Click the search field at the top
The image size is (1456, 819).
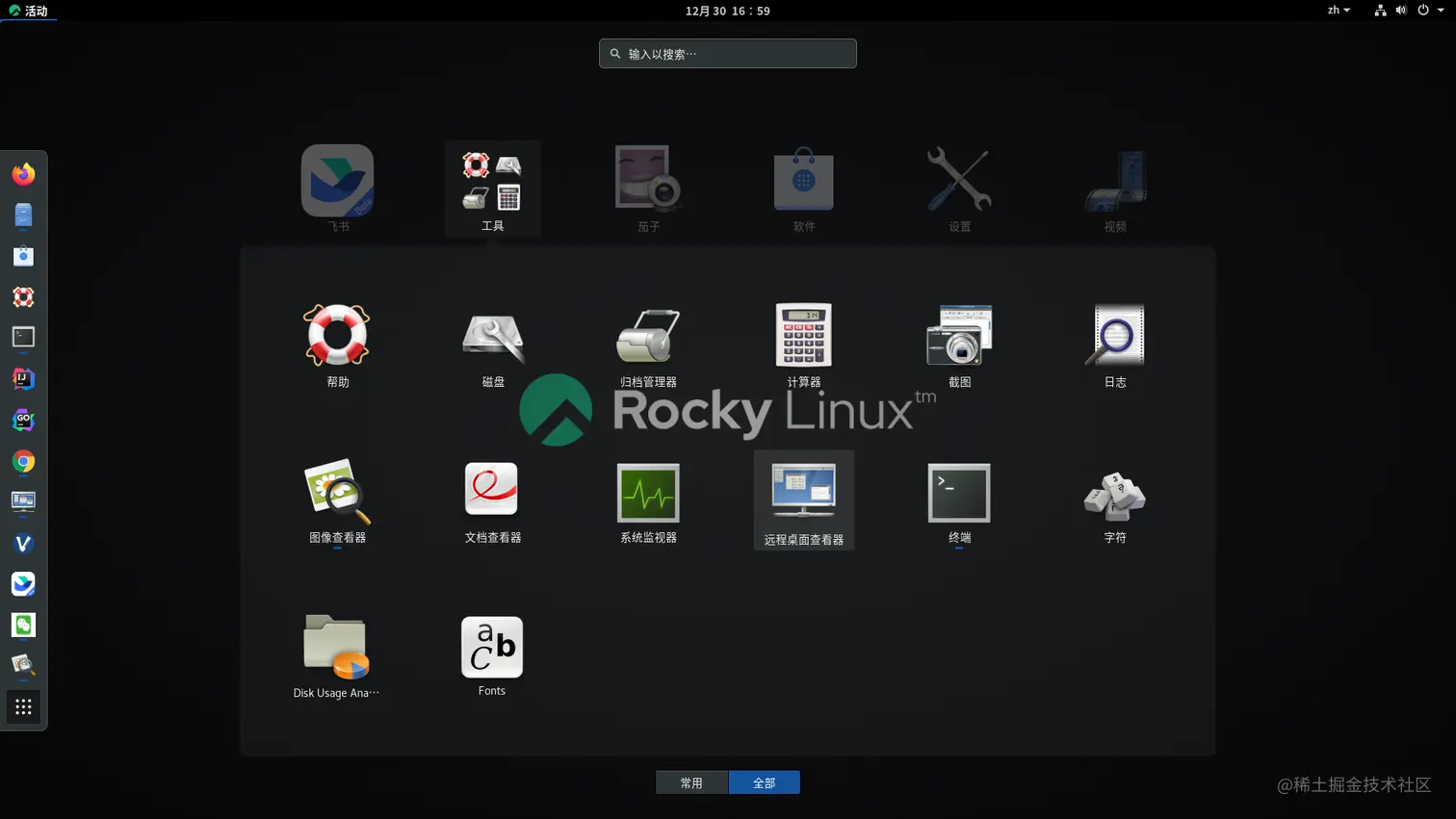point(728,54)
